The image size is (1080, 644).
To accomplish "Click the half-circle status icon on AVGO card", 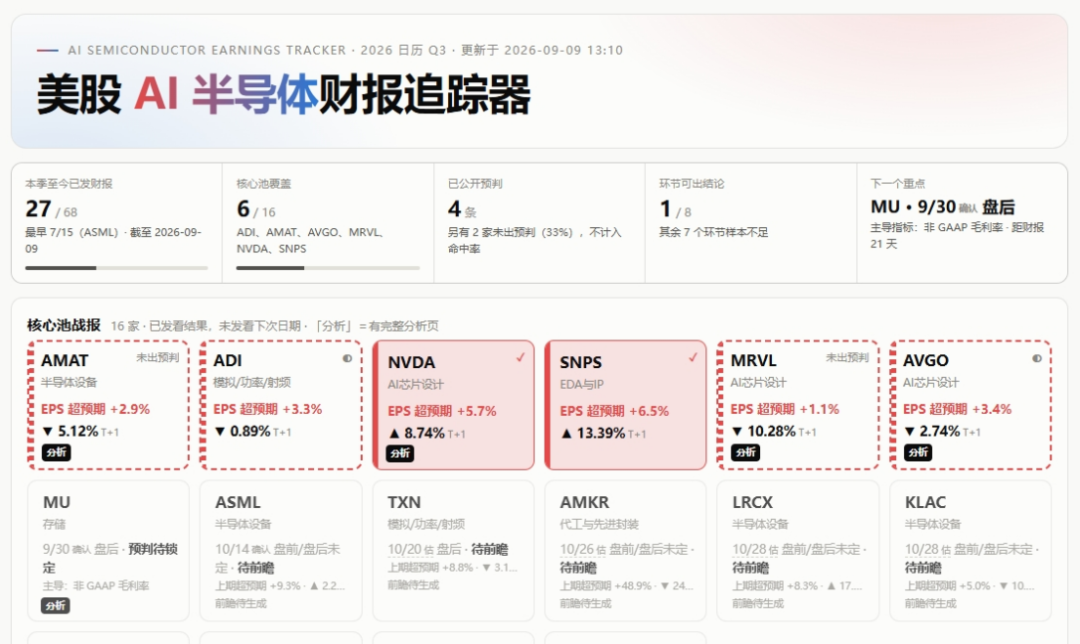I will coord(1037,358).
